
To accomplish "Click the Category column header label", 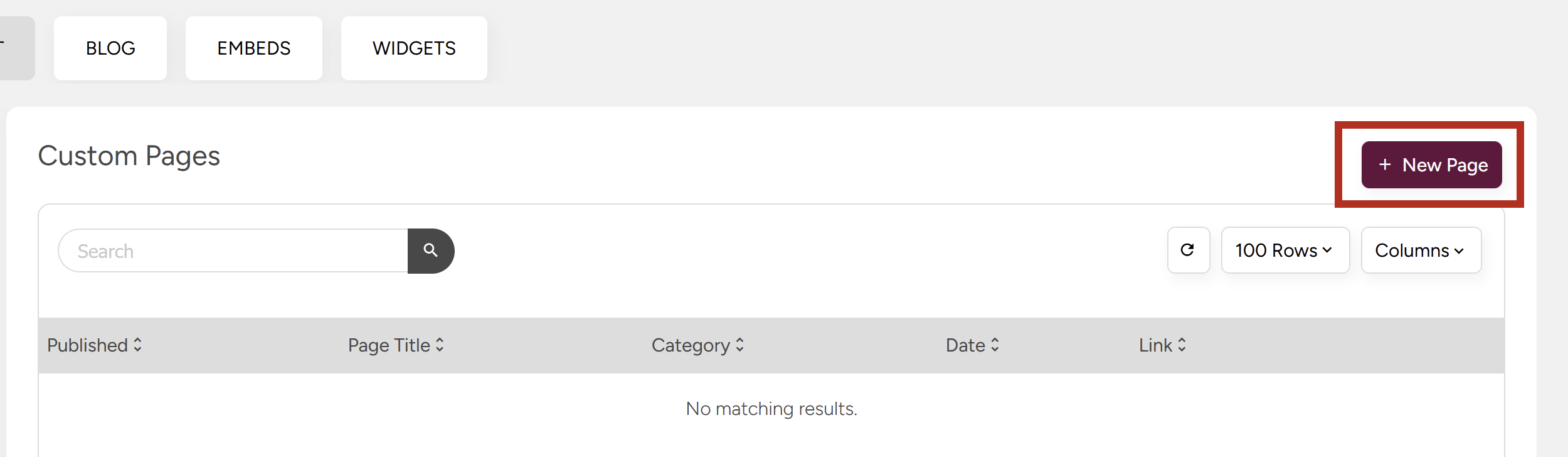I will 691,345.
